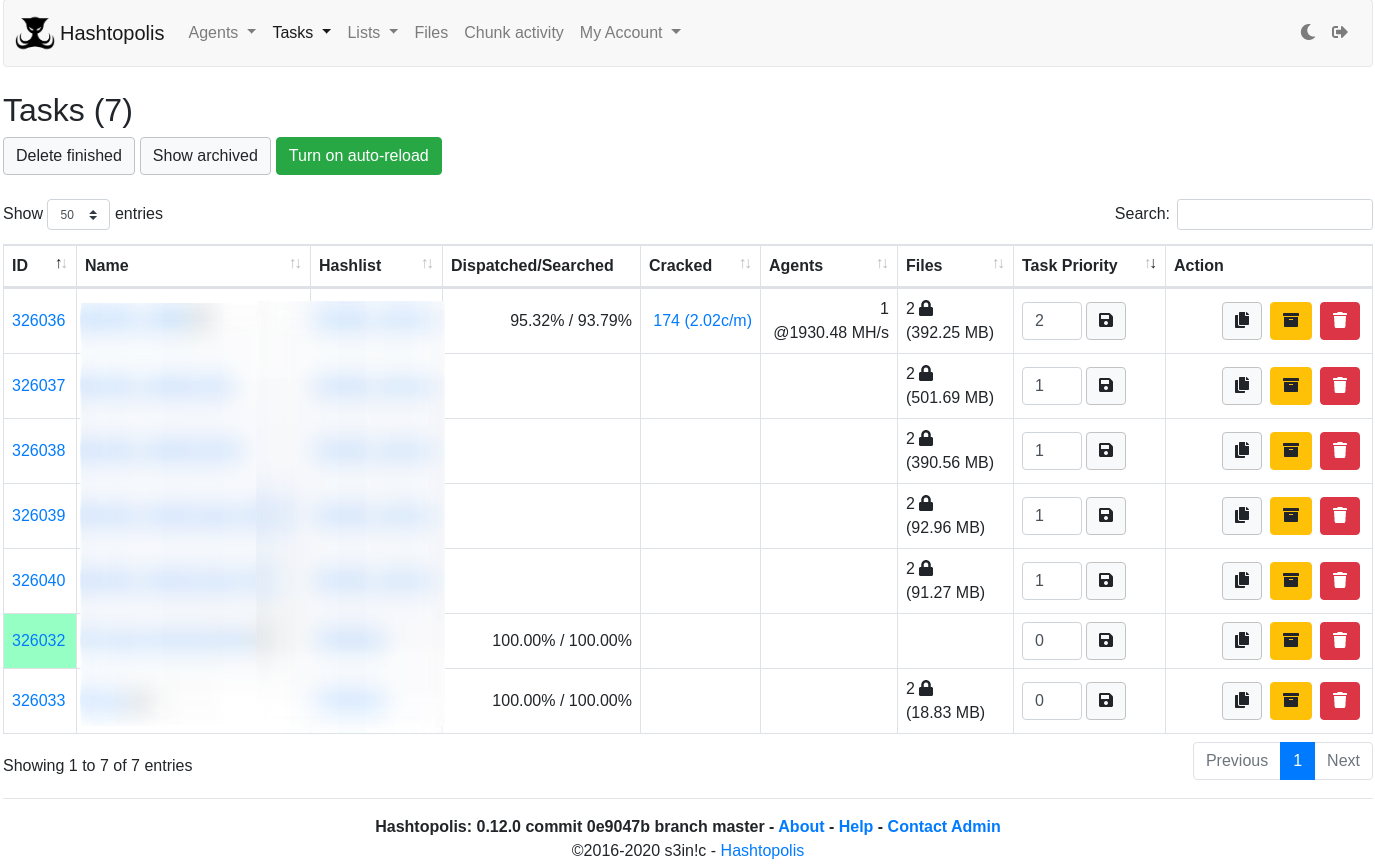Screen dimensions: 1375x866
Task: Show archived tasks
Action: tap(205, 156)
